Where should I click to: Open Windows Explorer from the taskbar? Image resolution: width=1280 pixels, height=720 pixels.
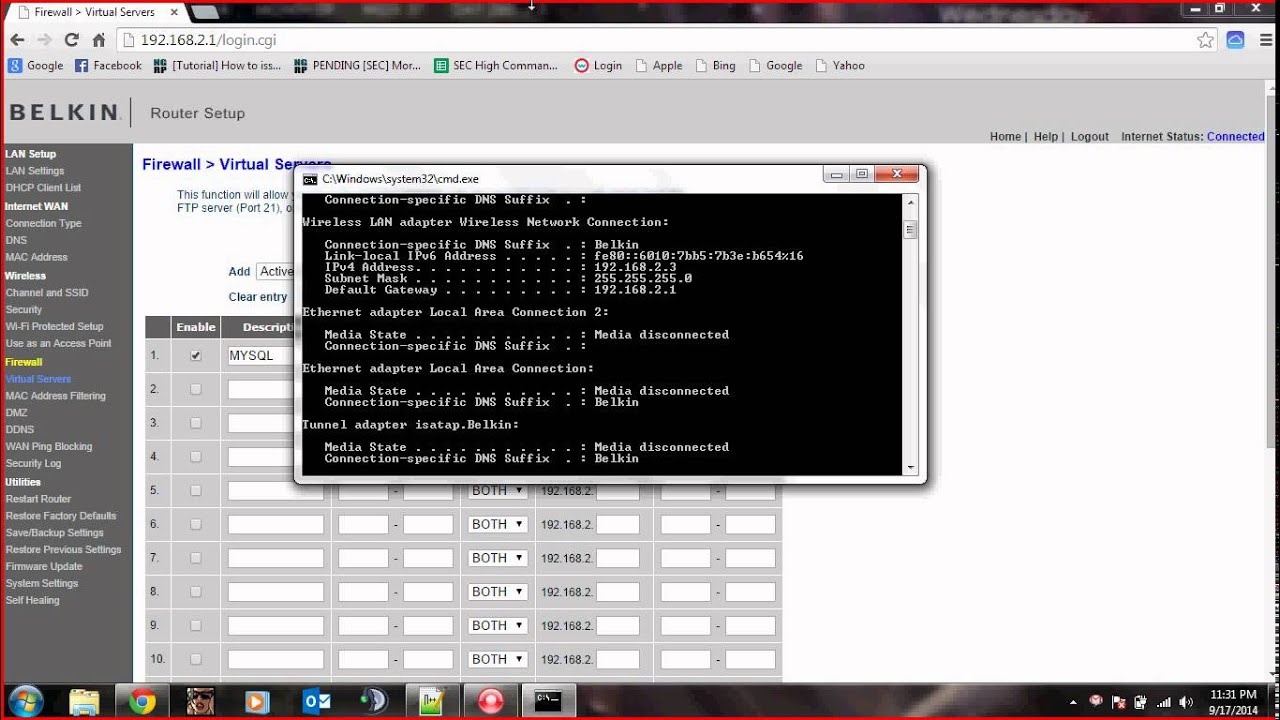[84, 701]
